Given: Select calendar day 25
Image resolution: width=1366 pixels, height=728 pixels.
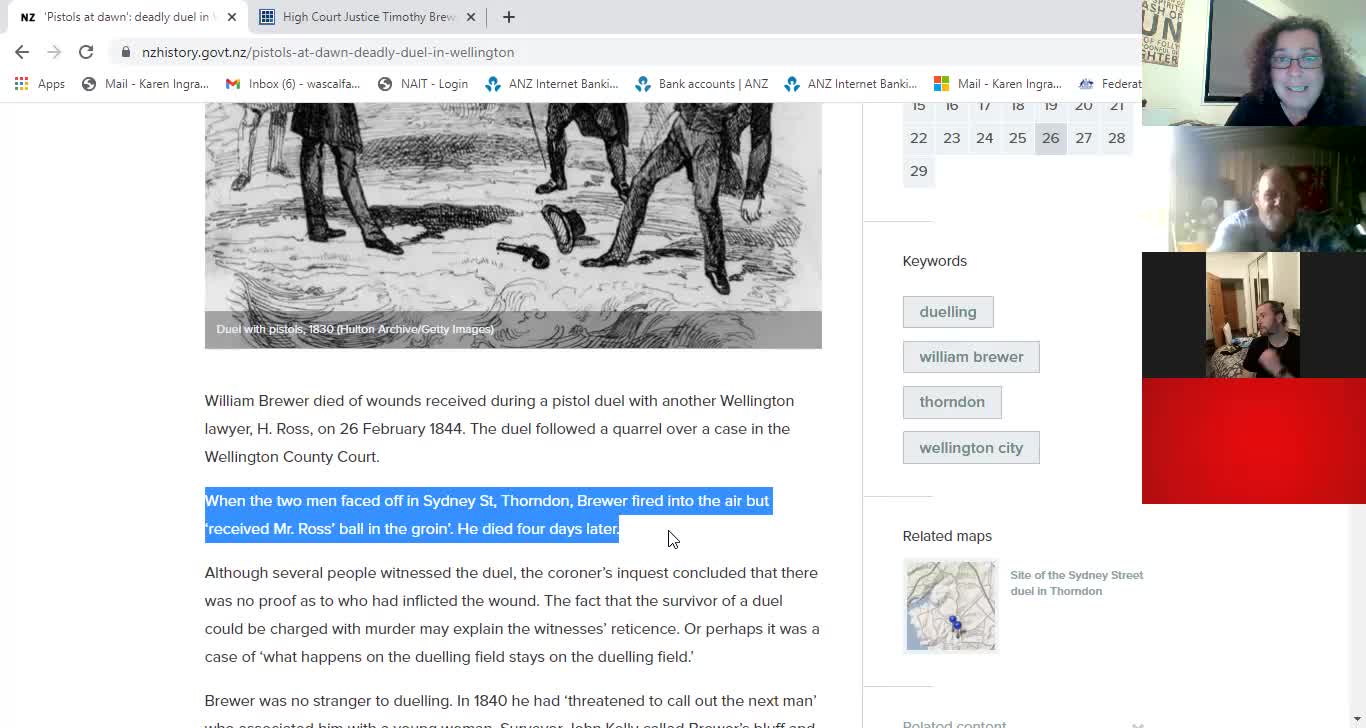Looking at the screenshot, I should pos(1017,138).
